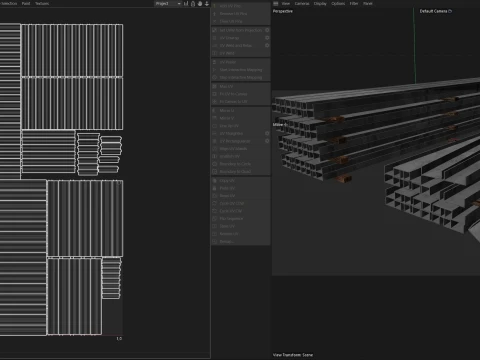This screenshot has width=480, height=360.
Task: Click the Perspective view label
Action: (x=283, y=11)
